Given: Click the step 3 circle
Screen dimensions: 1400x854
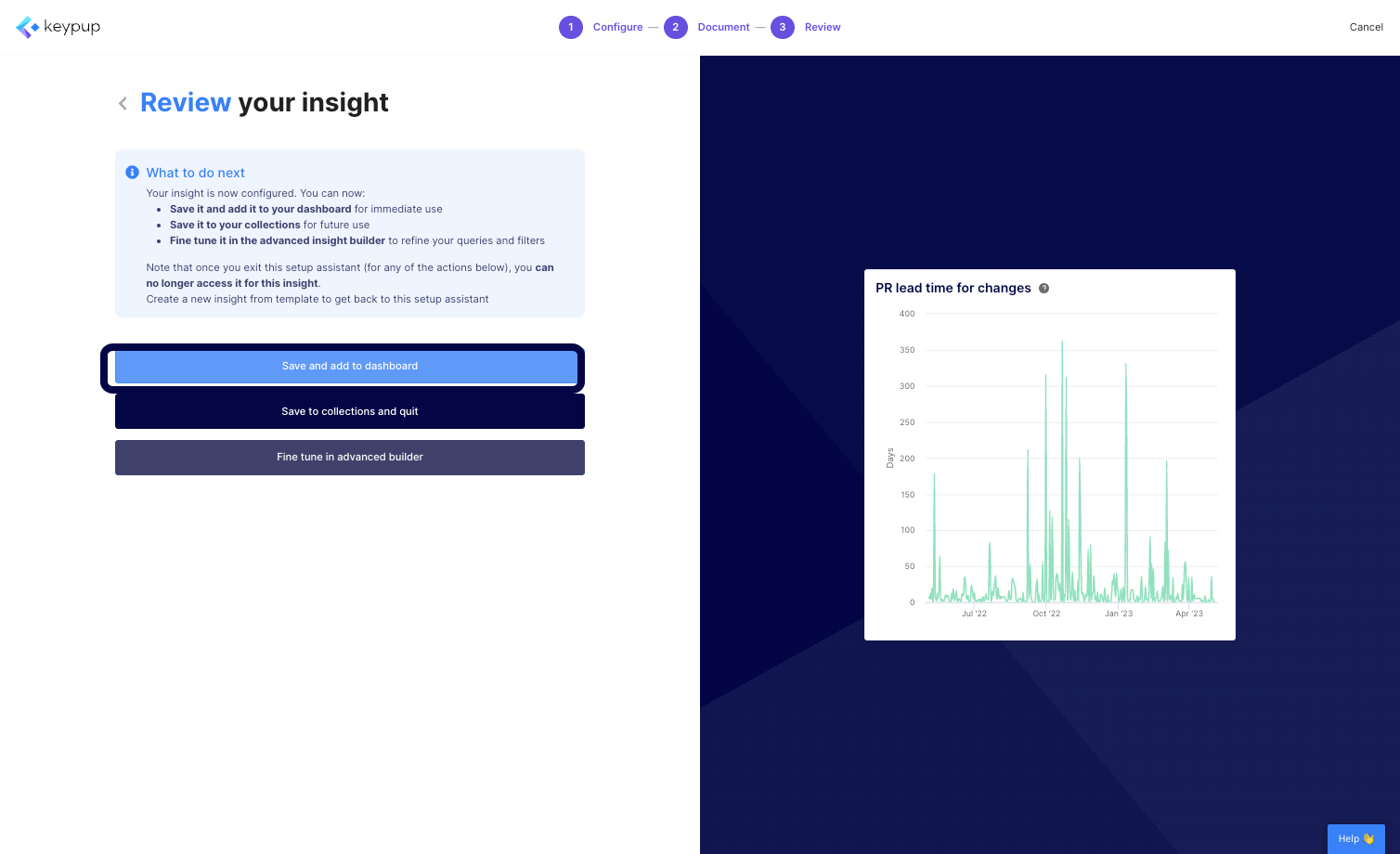Looking at the screenshot, I should (782, 27).
